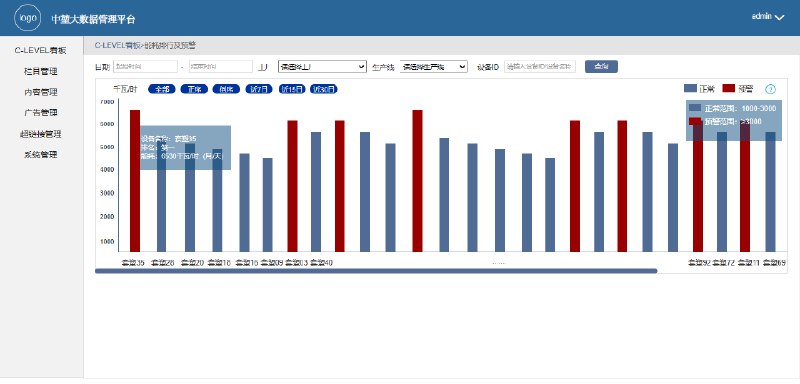Image resolution: width=800 pixels, height=384 pixels.
Task: Click the 中塑大数据管理平台 title
Action: [93, 19]
